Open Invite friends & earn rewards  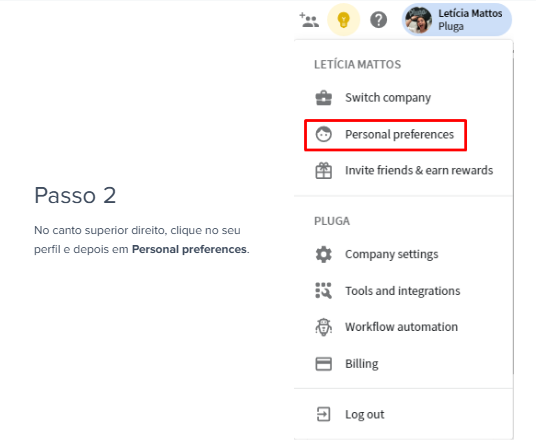pyautogui.click(x=419, y=170)
